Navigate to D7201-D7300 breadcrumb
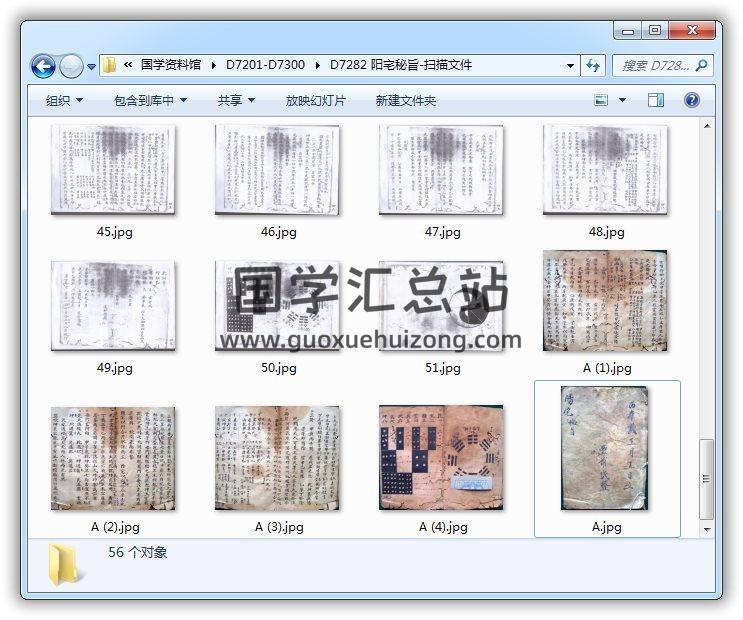The height and width of the screenshot is (620, 743). click(x=265, y=64)
